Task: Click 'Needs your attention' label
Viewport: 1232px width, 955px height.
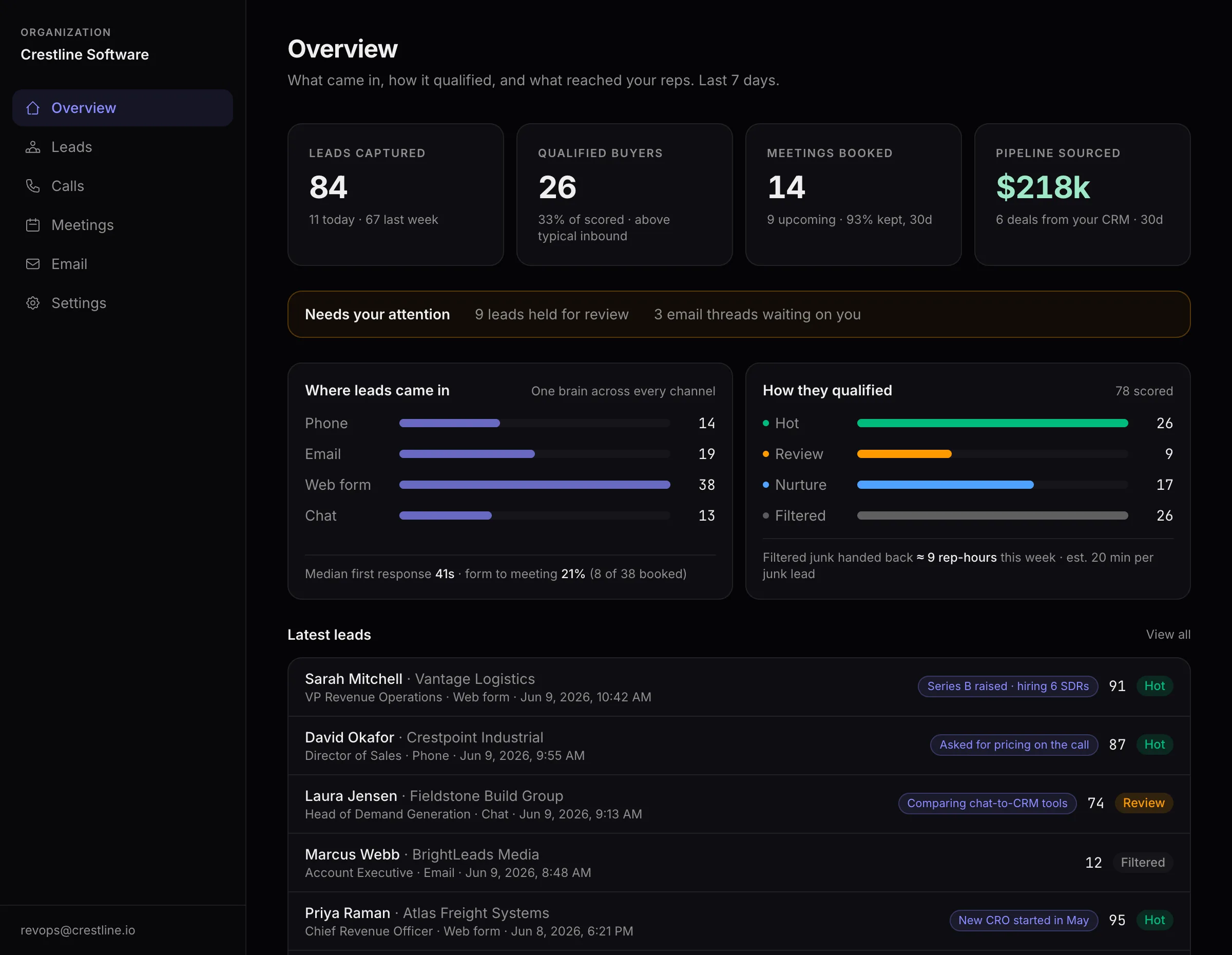Action: coord(377,314)
